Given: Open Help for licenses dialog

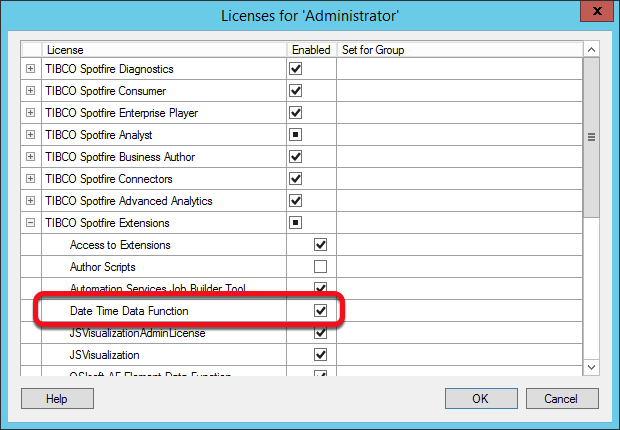Looking at the screenshot, I should [x=56, y=399].
